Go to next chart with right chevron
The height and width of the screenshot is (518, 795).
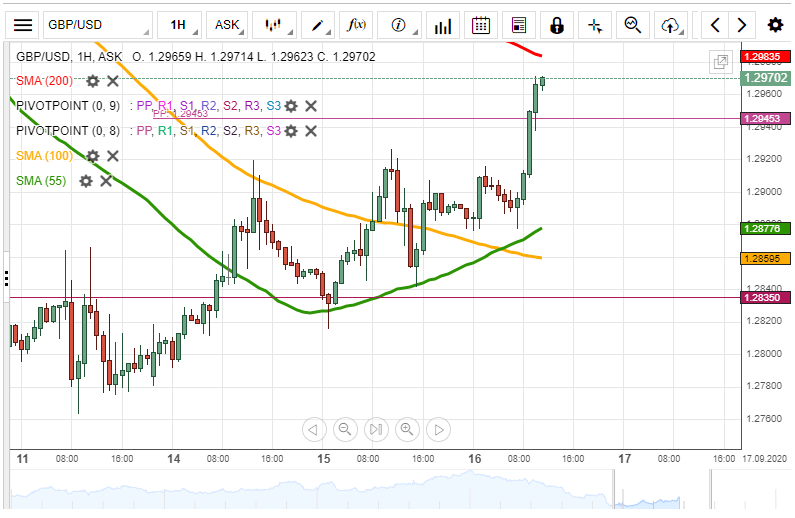(742, 25)
